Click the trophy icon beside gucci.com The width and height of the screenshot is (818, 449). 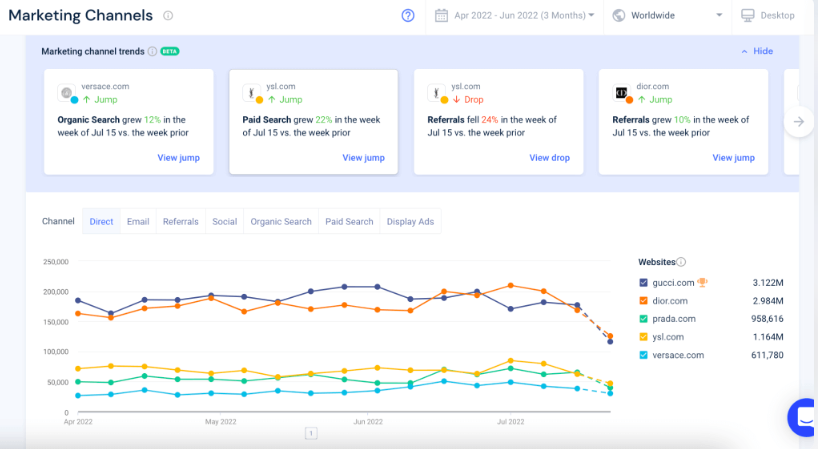coord(702,282)
